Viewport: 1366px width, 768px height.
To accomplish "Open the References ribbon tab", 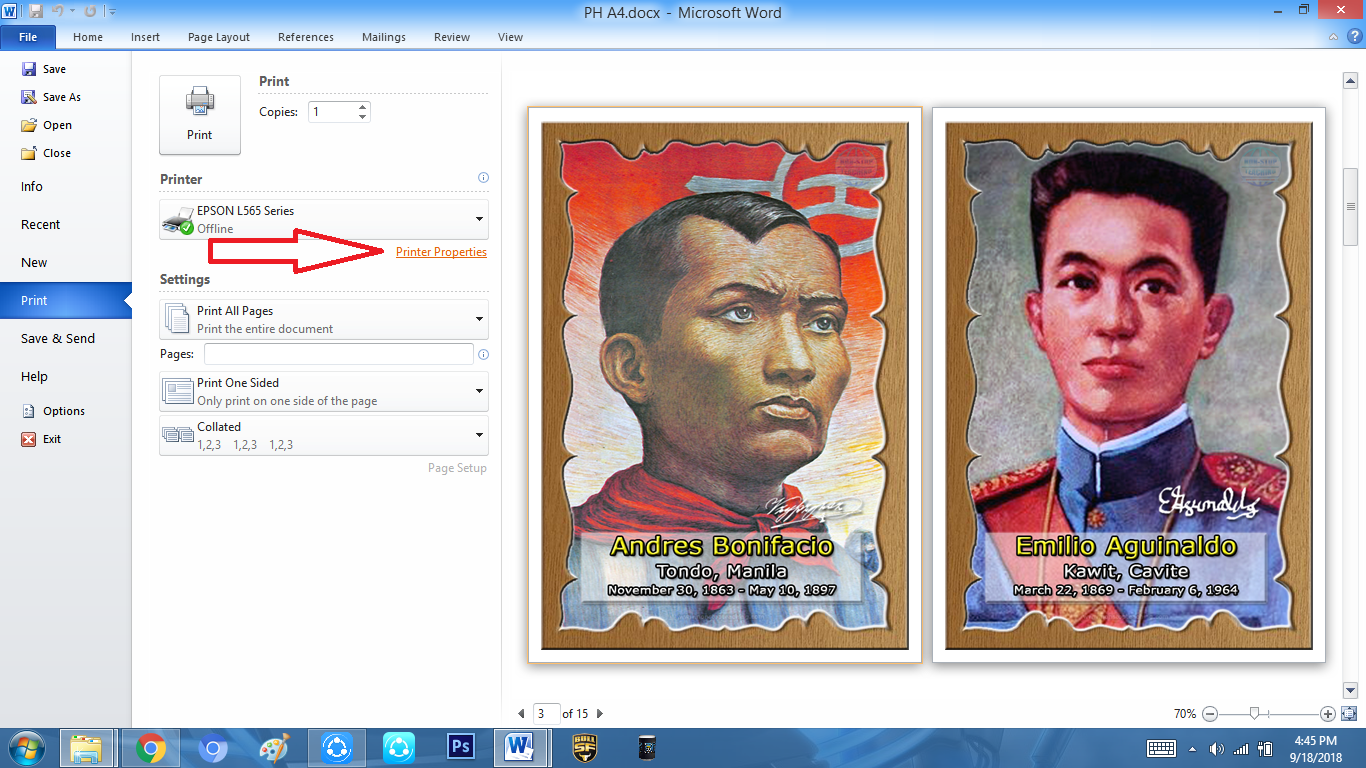I will (x=306, y=37).
